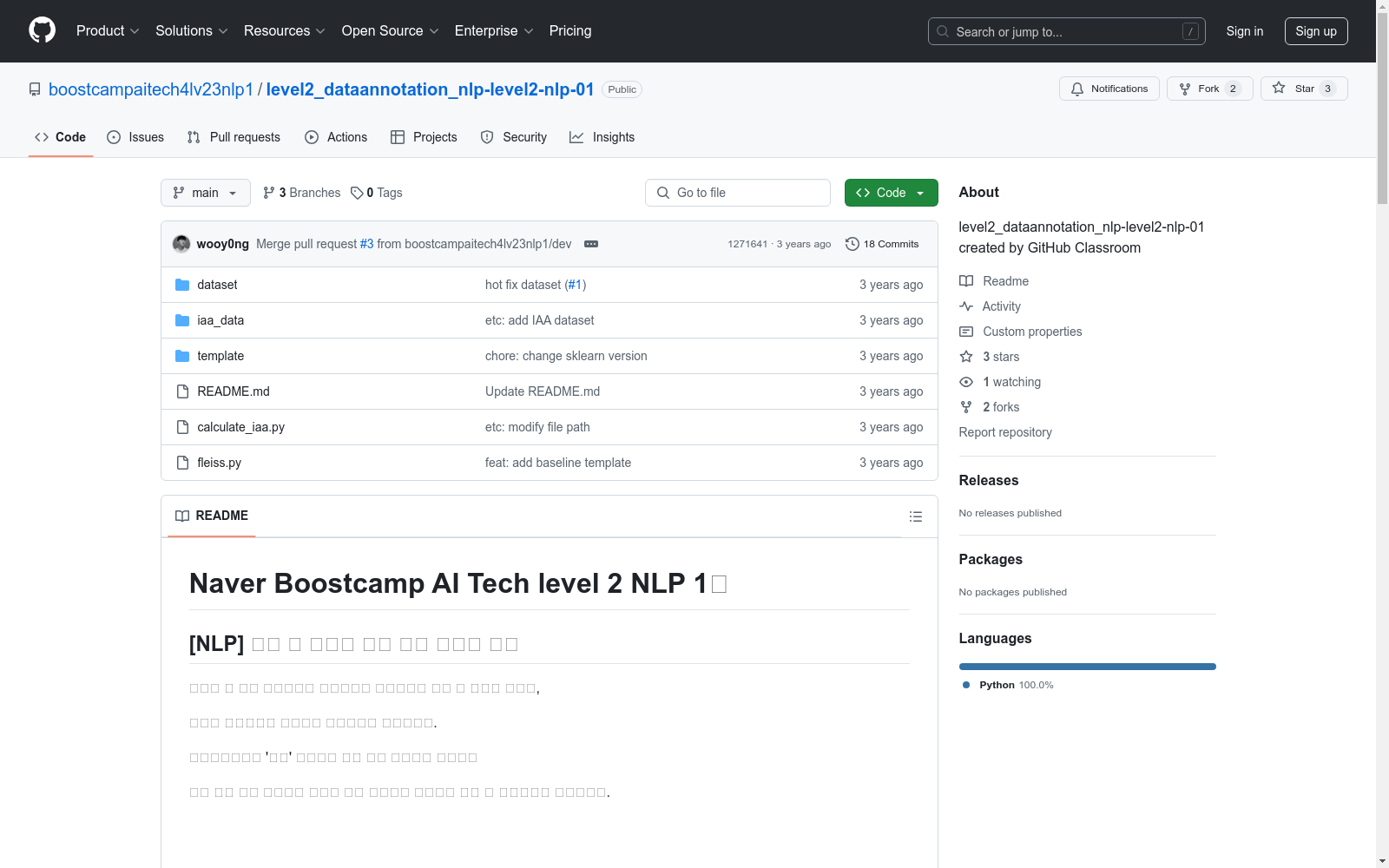Open the README.md file

234,391
